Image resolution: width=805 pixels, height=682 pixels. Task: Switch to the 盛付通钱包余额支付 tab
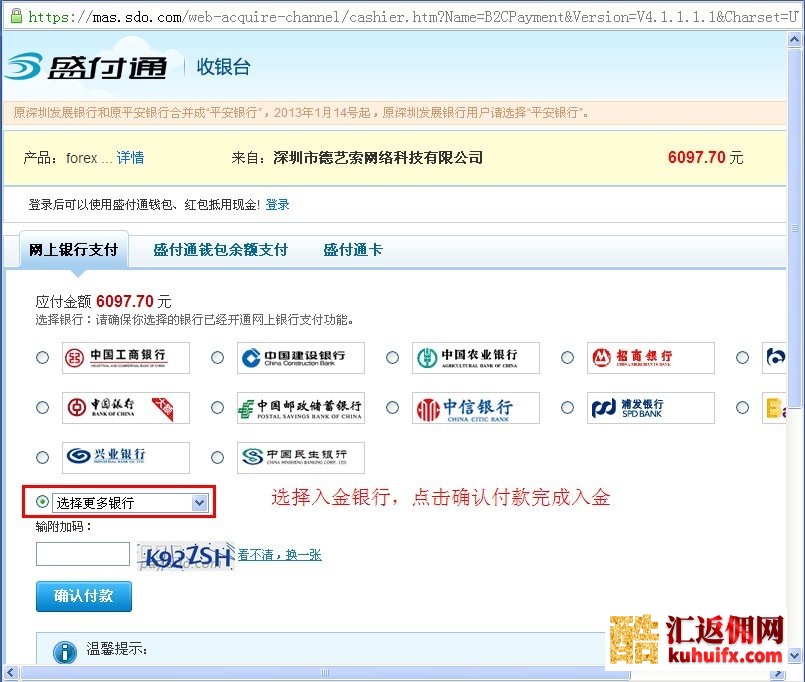coord(220,250)
